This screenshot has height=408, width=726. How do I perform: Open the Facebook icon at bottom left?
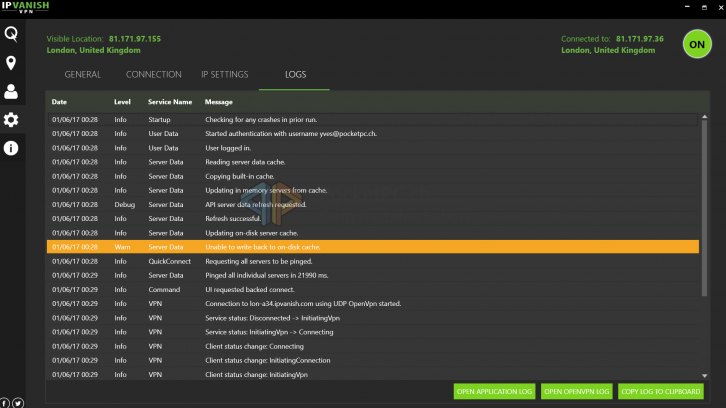5,402
